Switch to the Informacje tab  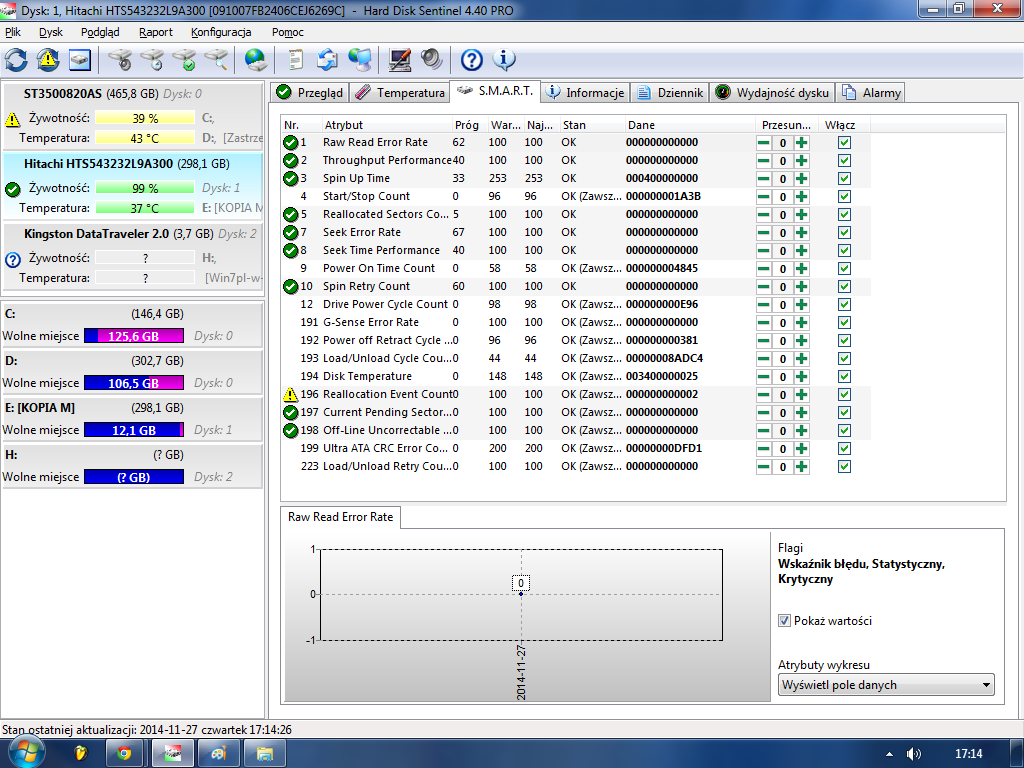coord(586,93)
